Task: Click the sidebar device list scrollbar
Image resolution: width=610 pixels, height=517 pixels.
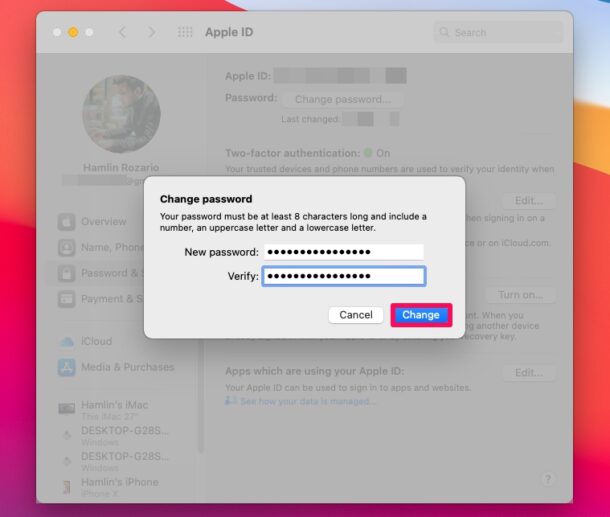Action: coord(201,395)
